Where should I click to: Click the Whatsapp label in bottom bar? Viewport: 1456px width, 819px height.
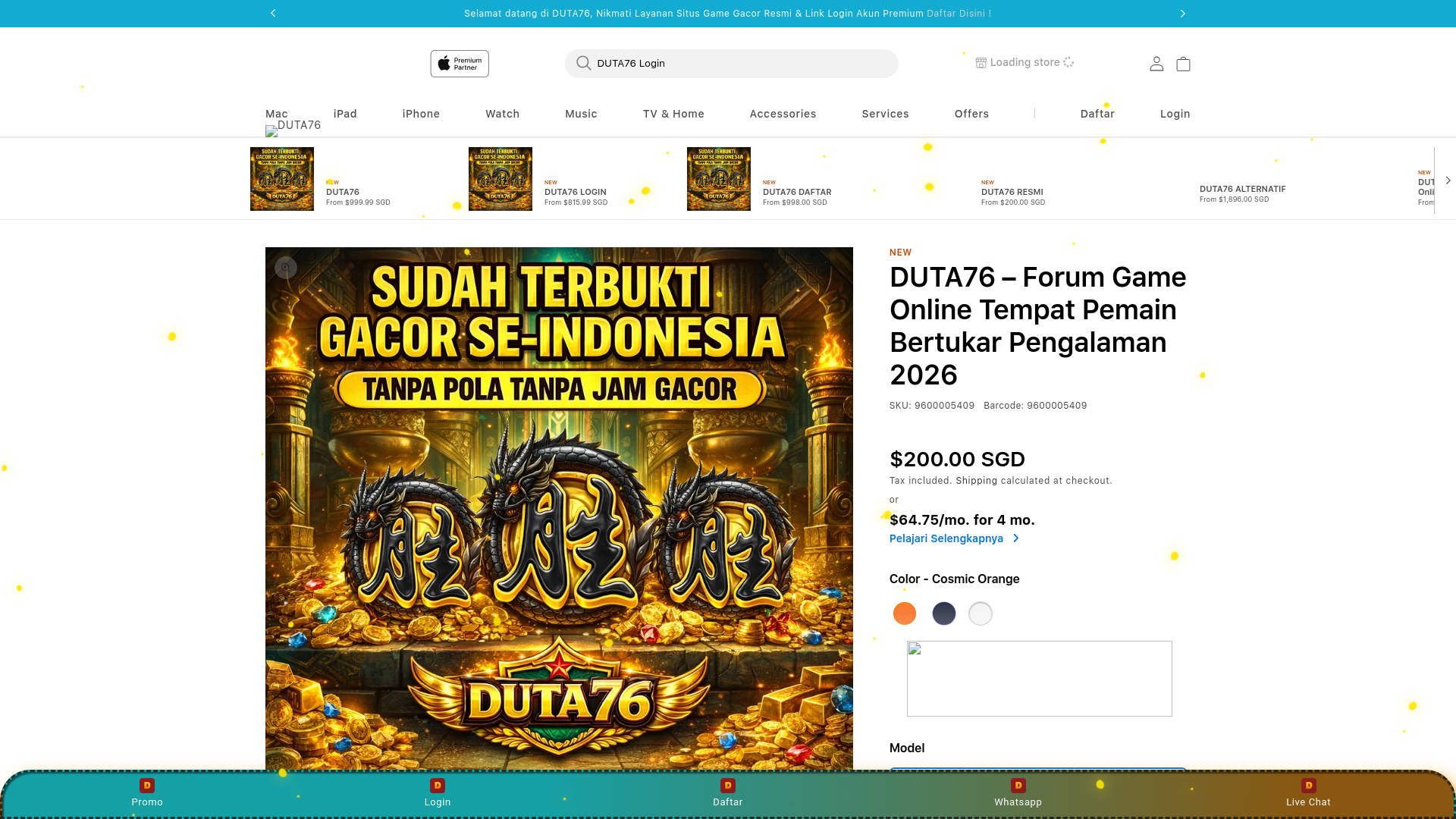click(x=1018, y=802)
